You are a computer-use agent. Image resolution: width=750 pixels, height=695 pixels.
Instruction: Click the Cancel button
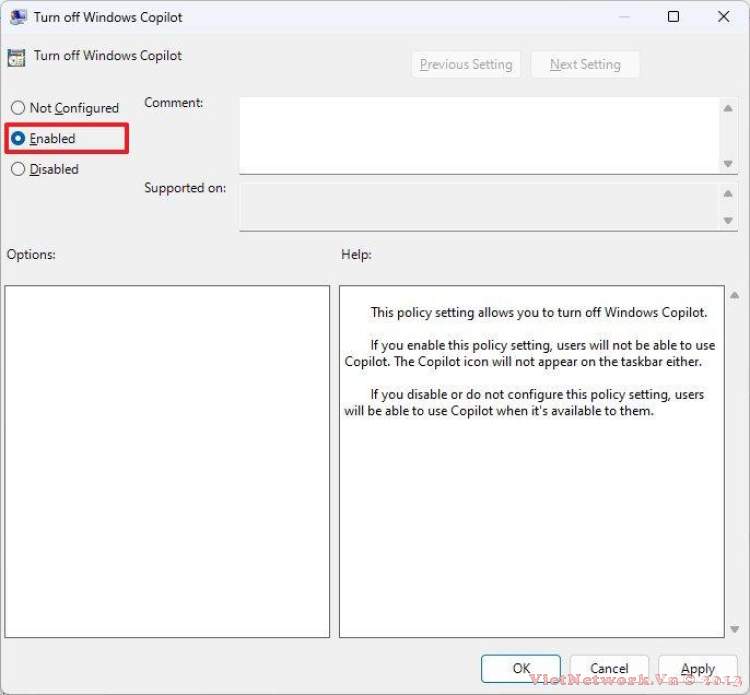point(609,668)
